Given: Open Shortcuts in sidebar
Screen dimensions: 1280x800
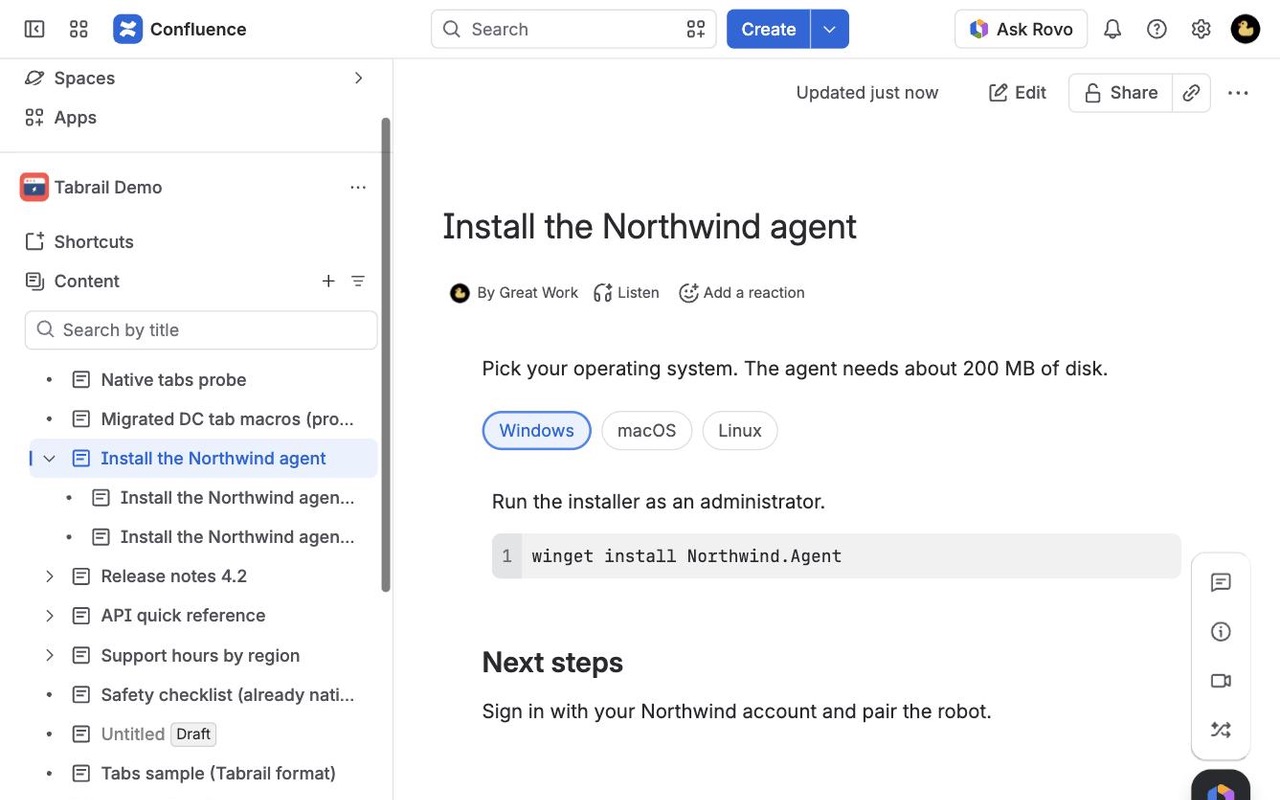Looking at the screenshot, I should pyautogui.click(x=94, y=242).
